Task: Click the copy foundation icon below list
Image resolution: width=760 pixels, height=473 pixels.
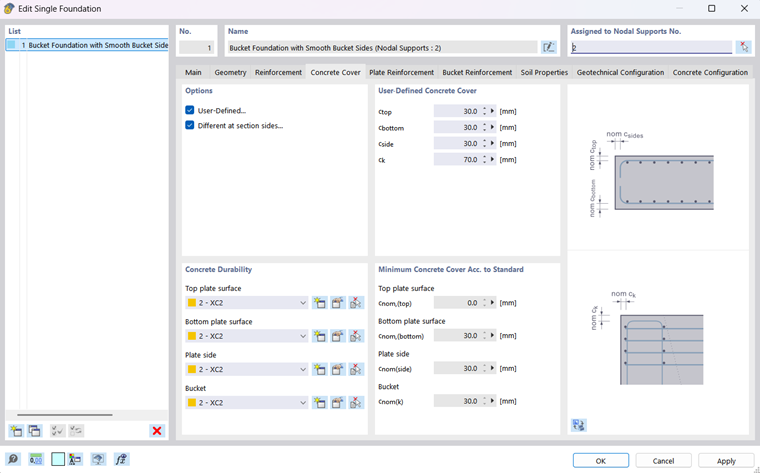Action: 34,430
